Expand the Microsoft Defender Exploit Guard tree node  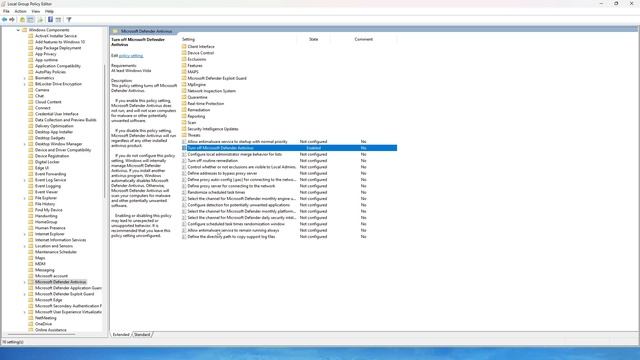[24, 294]
